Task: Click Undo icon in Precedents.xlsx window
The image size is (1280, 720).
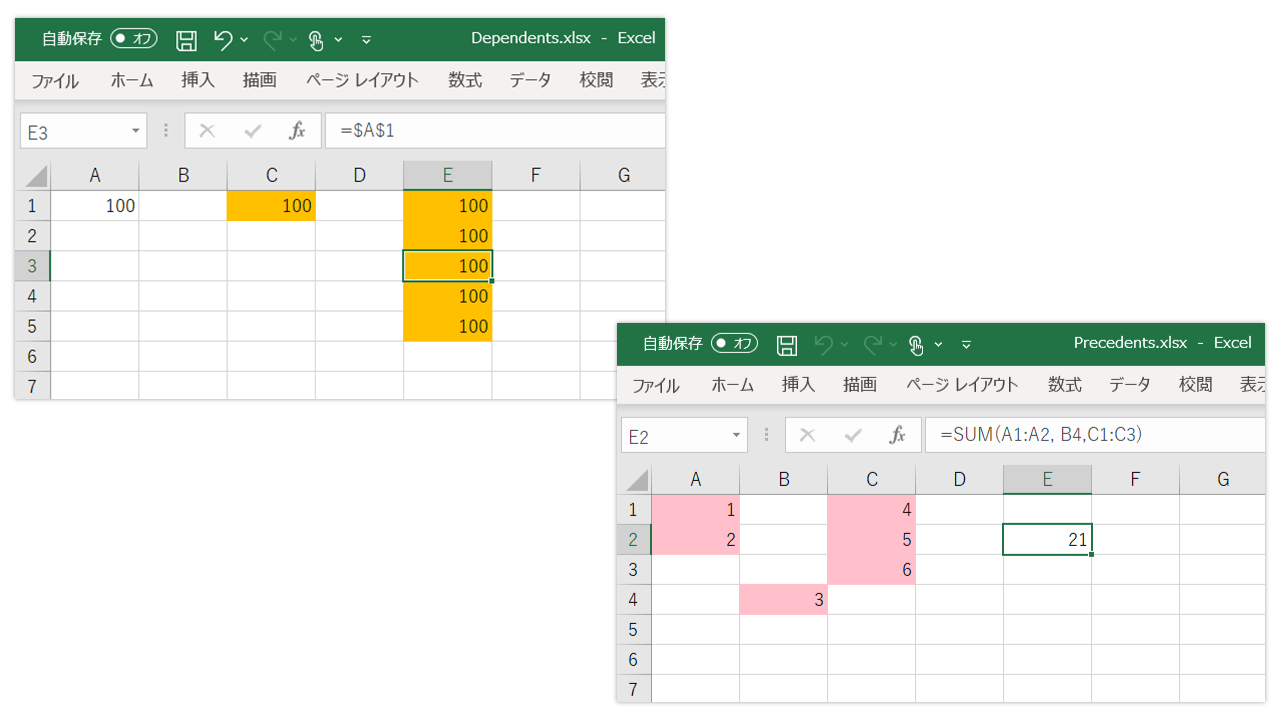Action: click(823, 345)
